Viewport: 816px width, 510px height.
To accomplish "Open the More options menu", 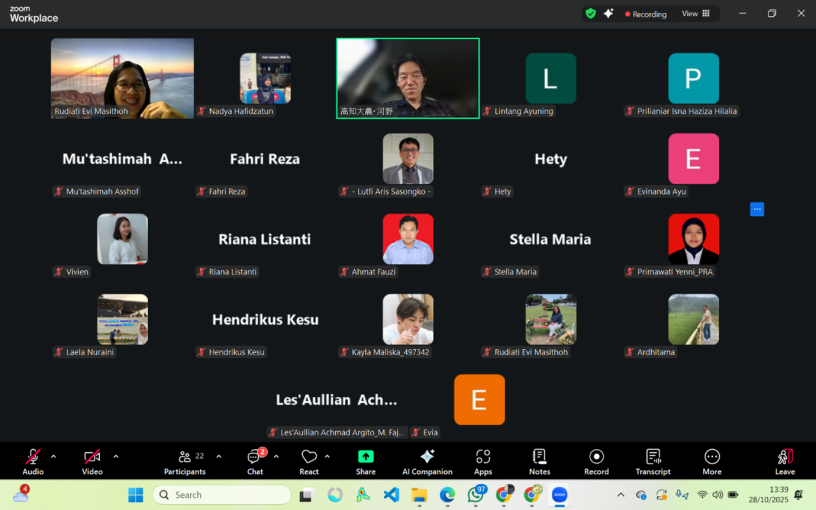I will 712,459.
